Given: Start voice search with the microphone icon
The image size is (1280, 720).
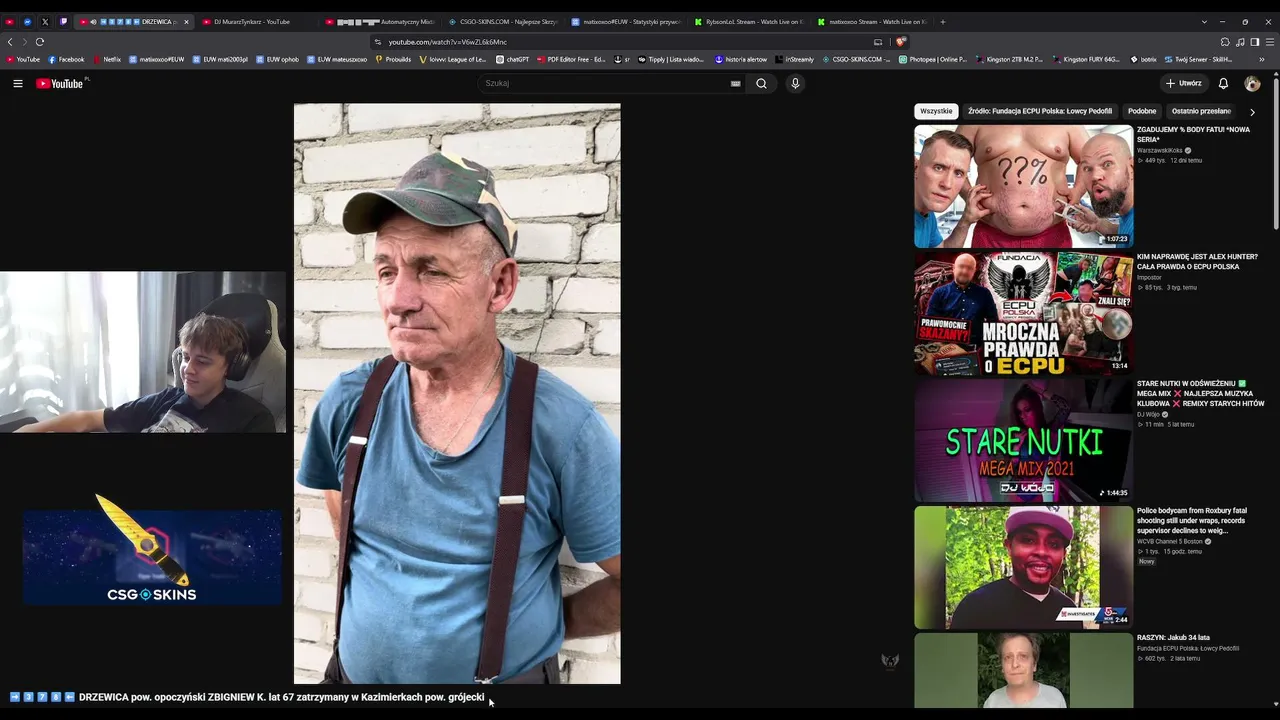Looking at the screenshot, I should [x=795, y=84].
